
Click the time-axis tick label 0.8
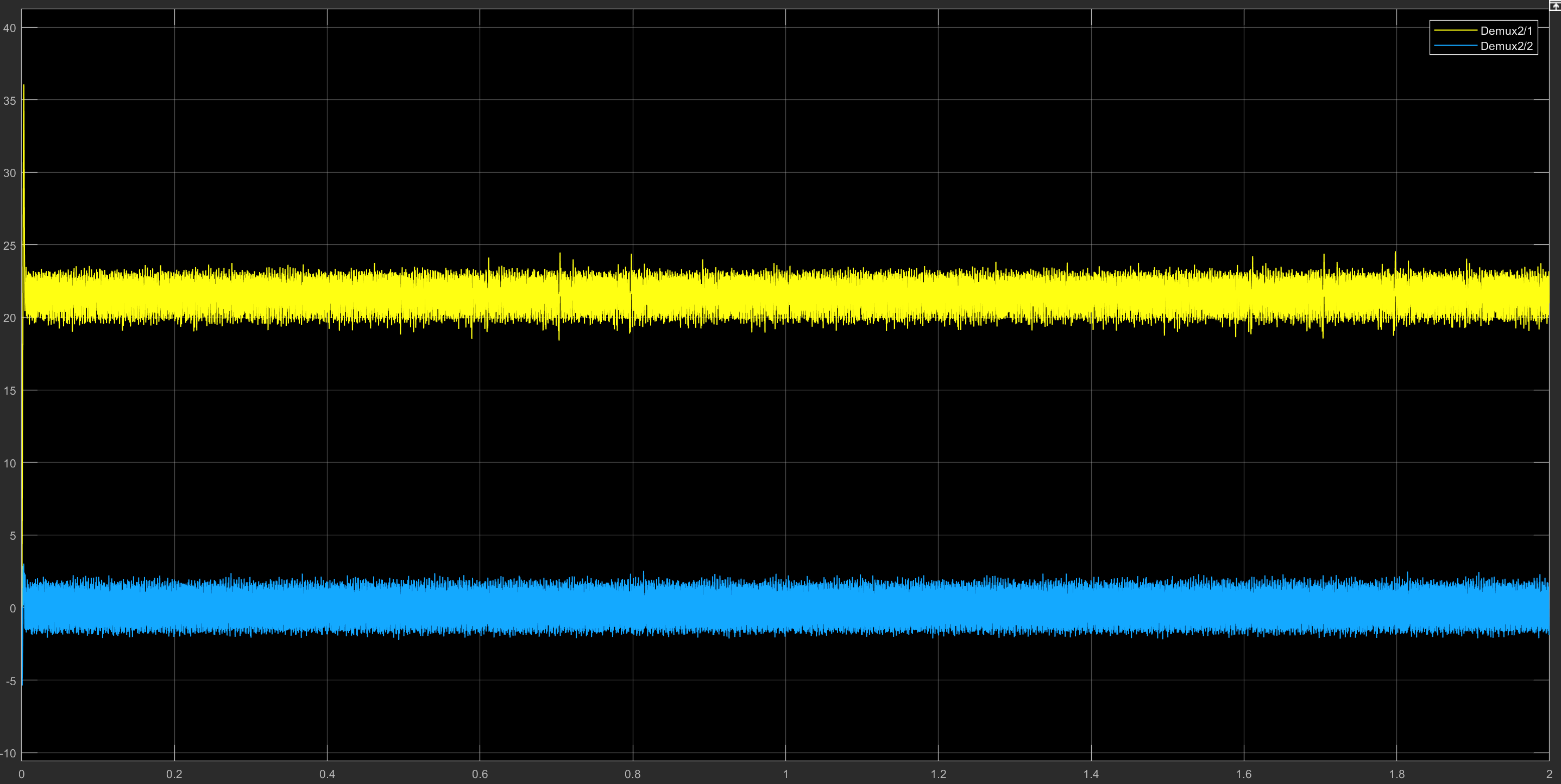633,774
